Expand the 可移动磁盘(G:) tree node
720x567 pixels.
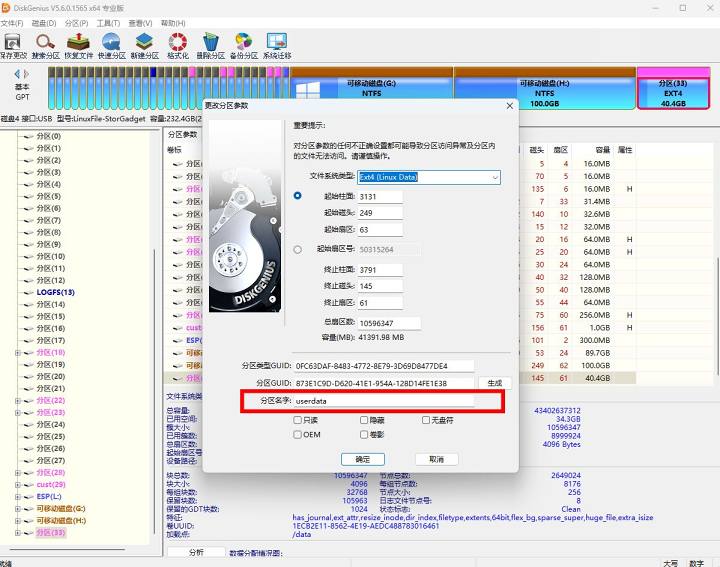pos(17,509)
